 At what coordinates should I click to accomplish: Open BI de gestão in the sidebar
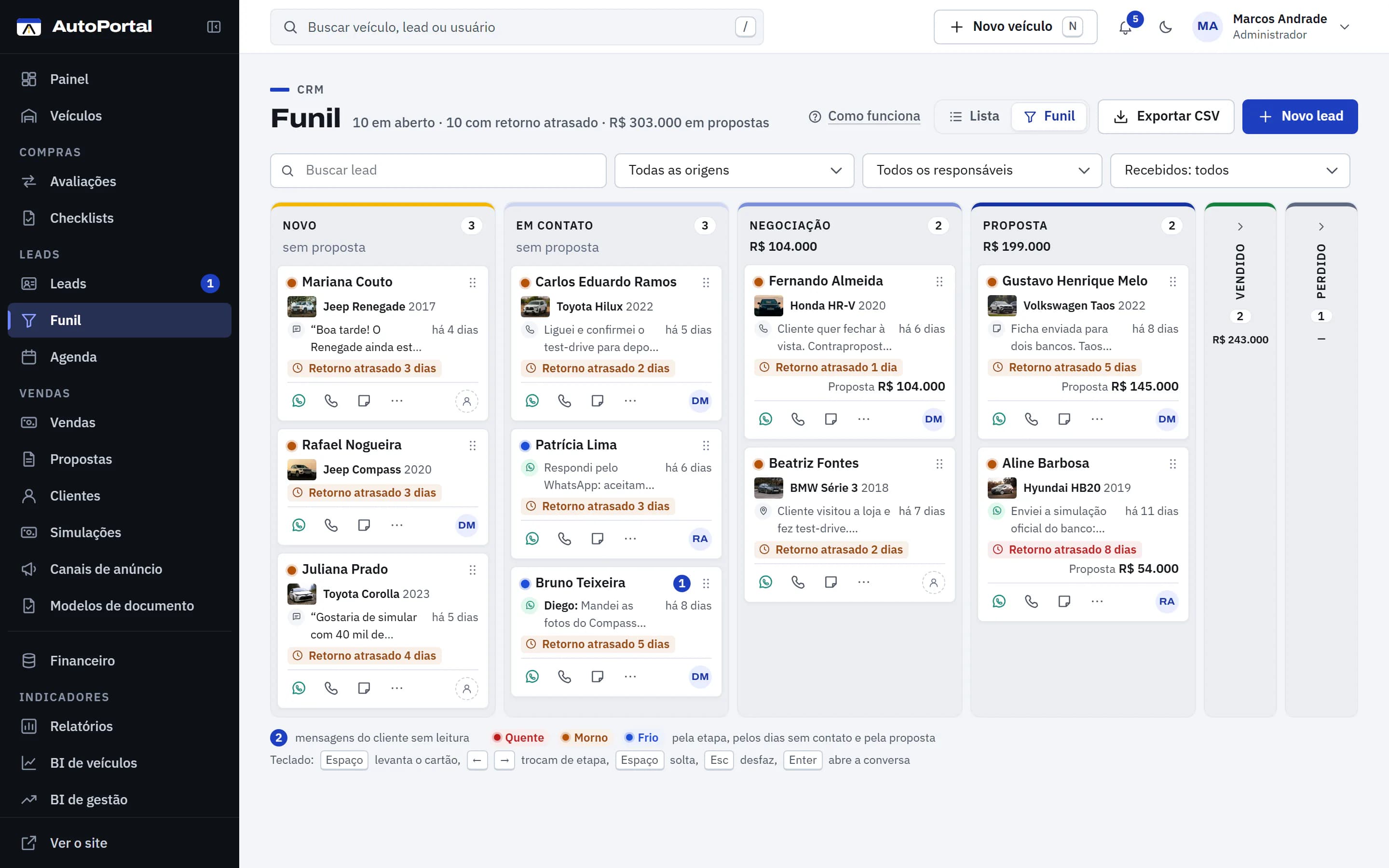[x=120, y=800]
